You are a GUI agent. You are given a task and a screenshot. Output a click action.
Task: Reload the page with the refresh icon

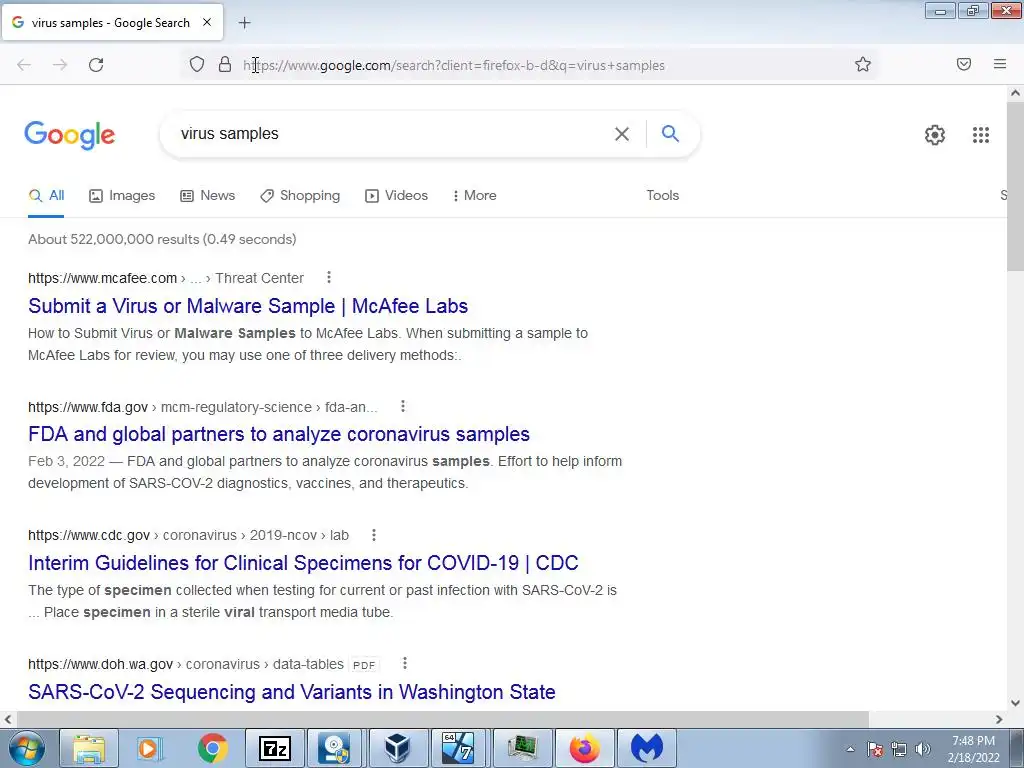tap(96, 65)
